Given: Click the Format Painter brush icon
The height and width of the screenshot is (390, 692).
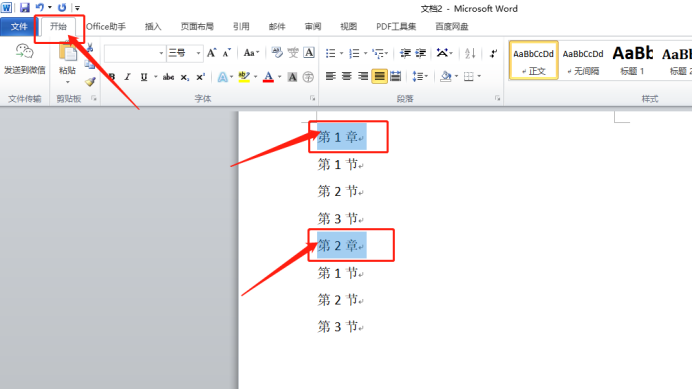Looking at the screenshot, I should [90, 82].
